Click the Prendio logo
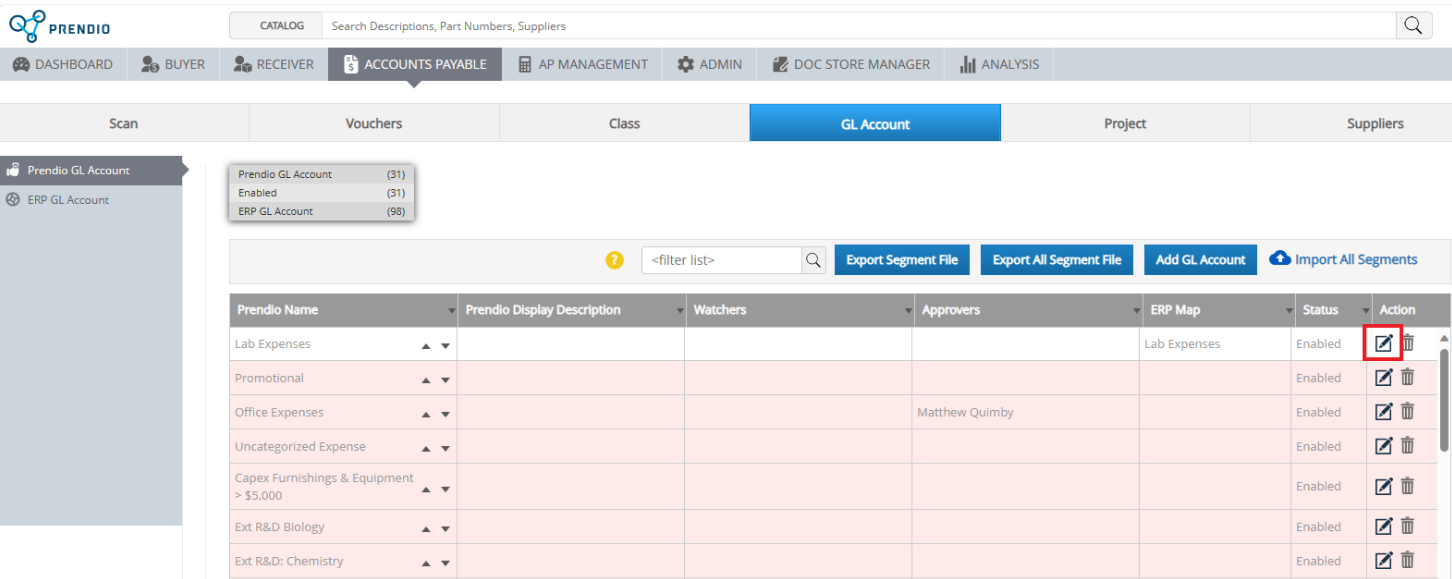The width and height of the screenshot is (1452, 579). [x=60, y=24]
